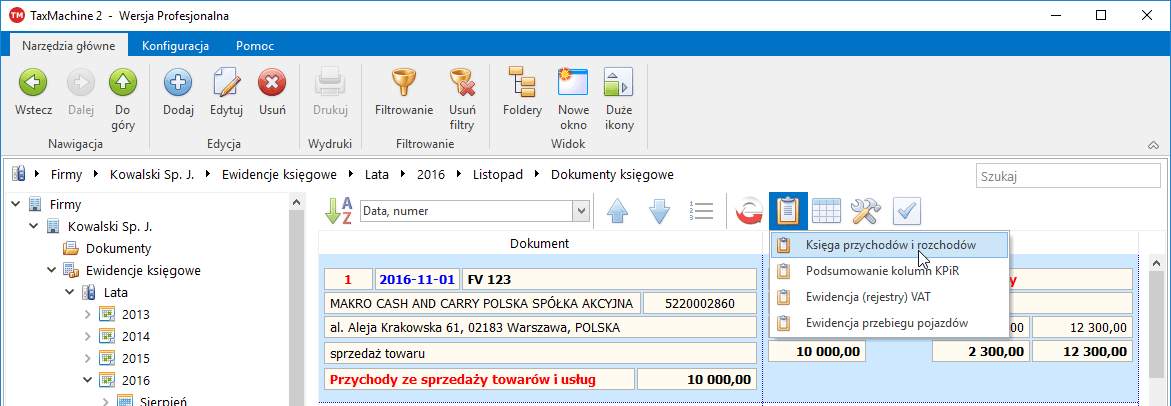
Task: Switch to Duże ikony view
Action: coord(619,99)
